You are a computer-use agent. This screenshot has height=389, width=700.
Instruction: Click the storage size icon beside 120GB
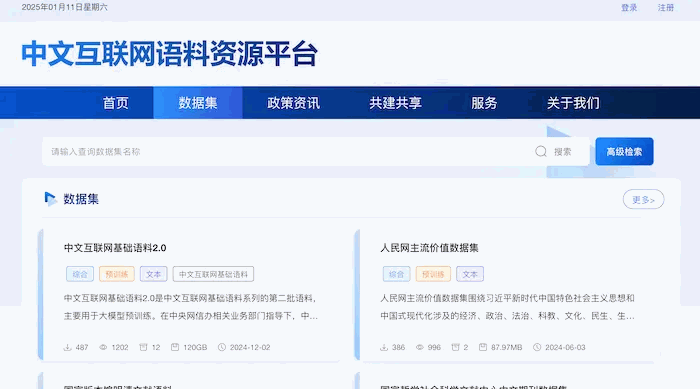click(175, 347)
